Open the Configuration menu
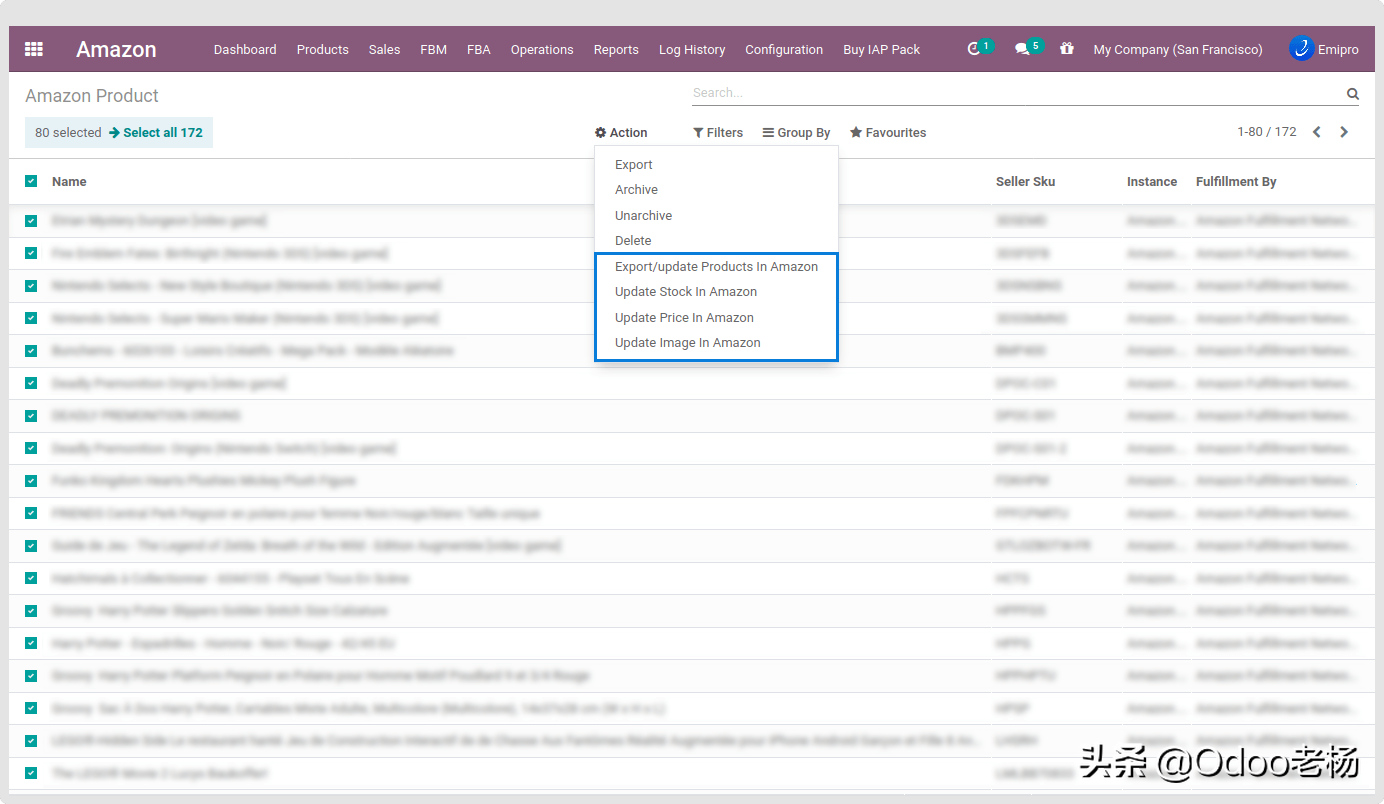Image resolution: width=1384 pixels, height=804 pixels. (784, 49)
